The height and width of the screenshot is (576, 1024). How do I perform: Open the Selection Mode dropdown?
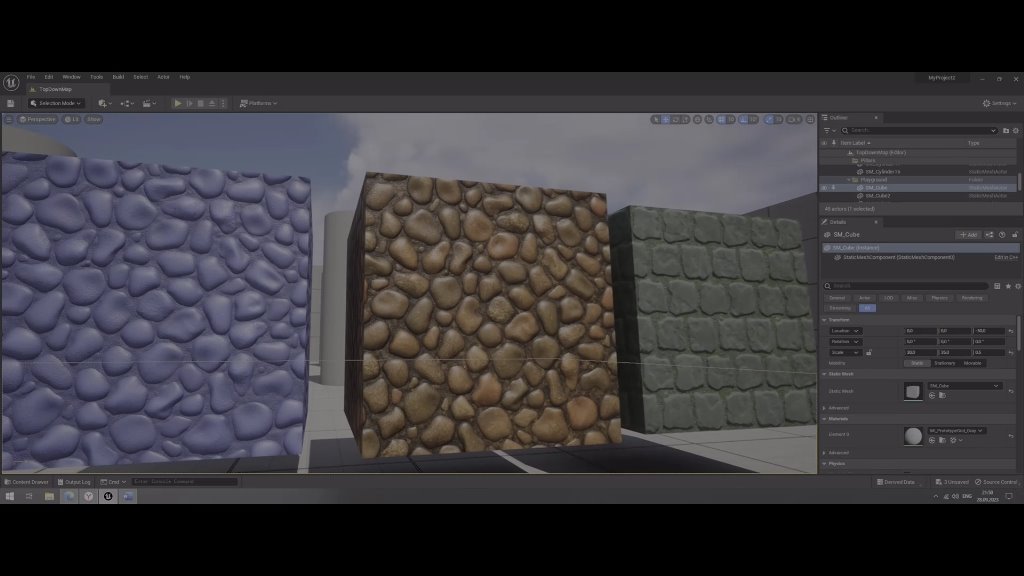coord(56,103)
